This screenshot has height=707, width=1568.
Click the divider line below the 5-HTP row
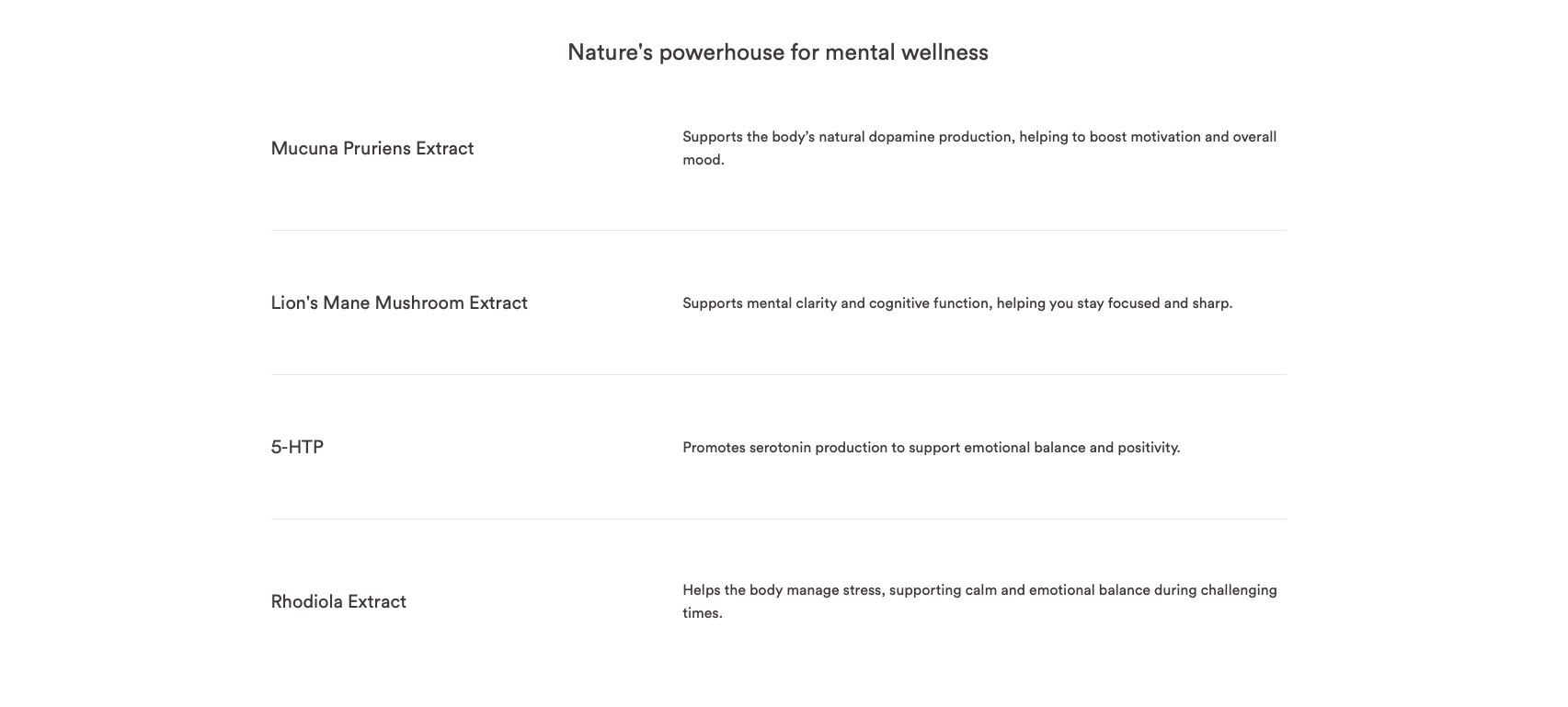click(778, 519)
